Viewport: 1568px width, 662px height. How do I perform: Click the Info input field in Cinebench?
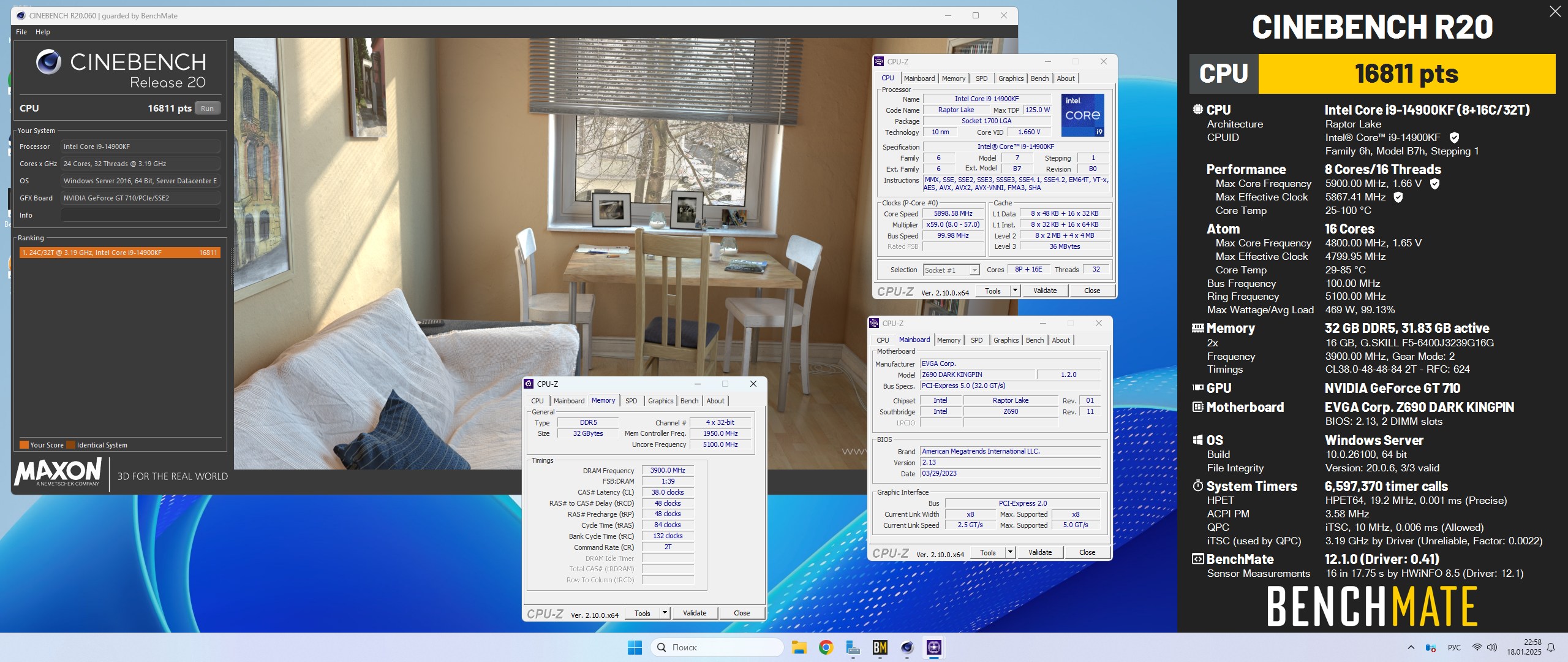tap(140, 215)
